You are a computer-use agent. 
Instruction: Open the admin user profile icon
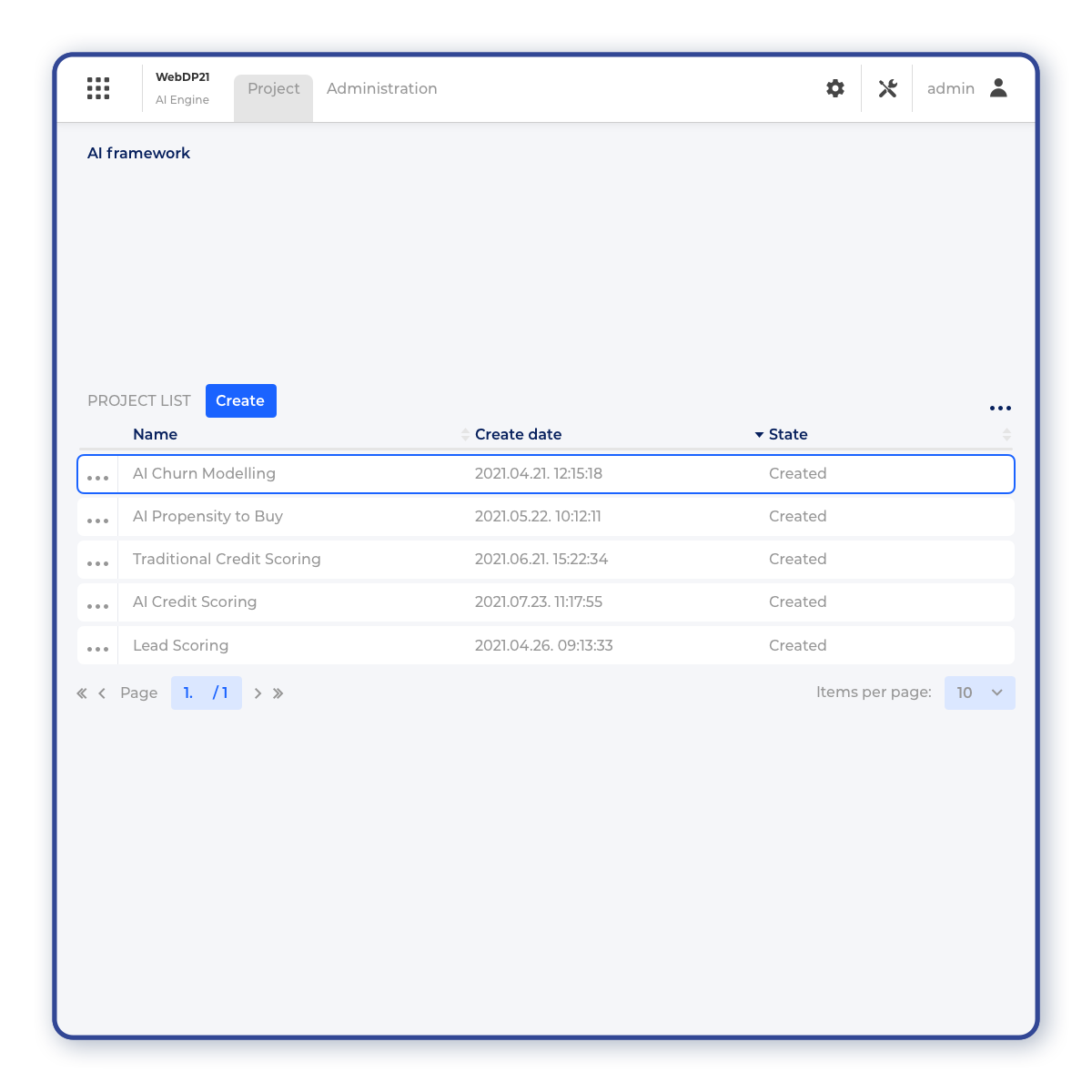[x=998, y=88]
